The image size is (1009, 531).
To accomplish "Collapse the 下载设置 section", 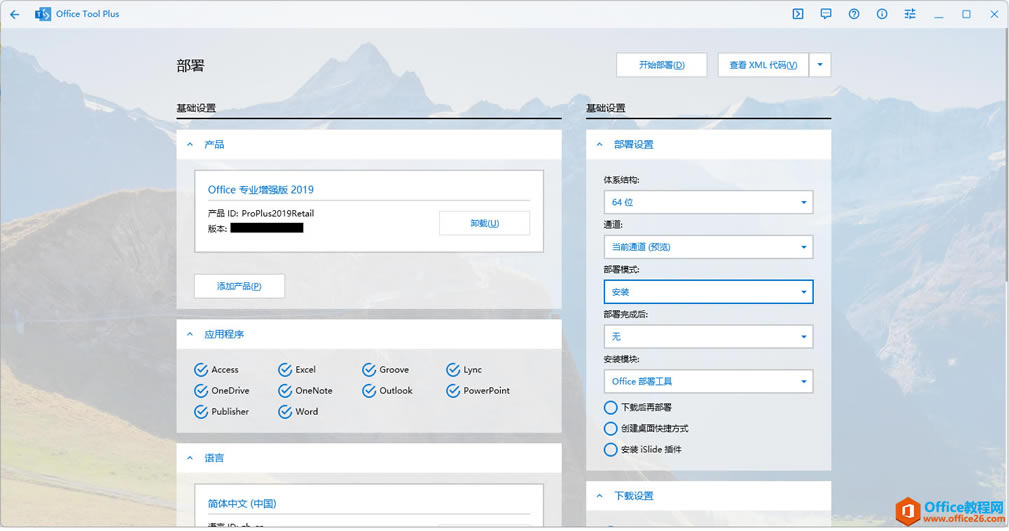I will (600, 496).
